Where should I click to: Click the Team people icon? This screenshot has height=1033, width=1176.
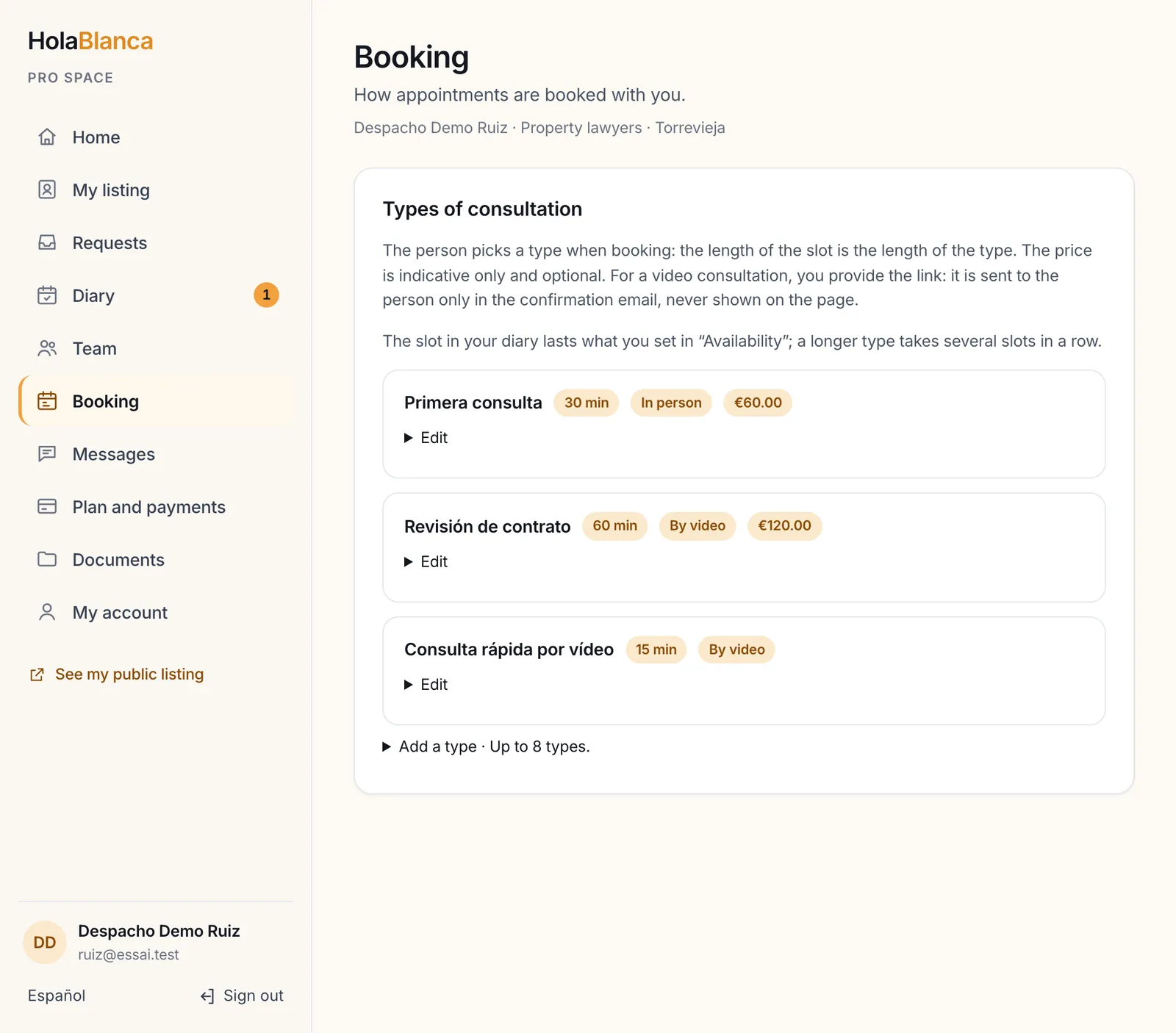(47, 348)
